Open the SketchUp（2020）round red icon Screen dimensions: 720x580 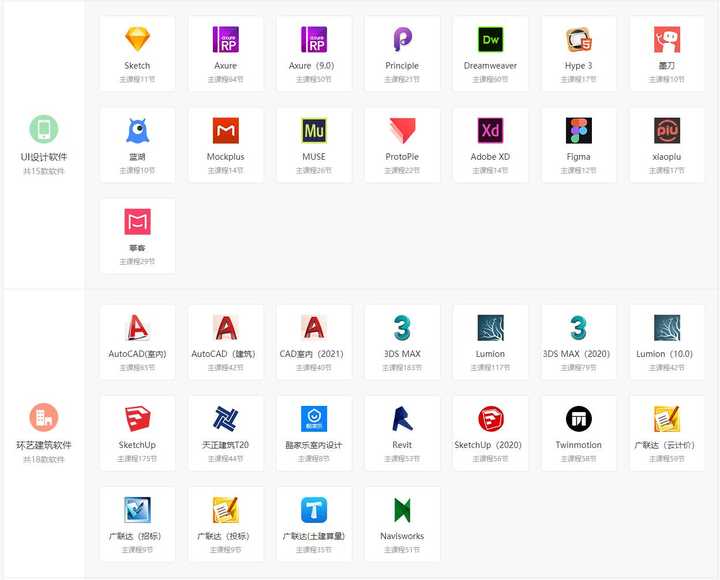(x=490, y=418)
